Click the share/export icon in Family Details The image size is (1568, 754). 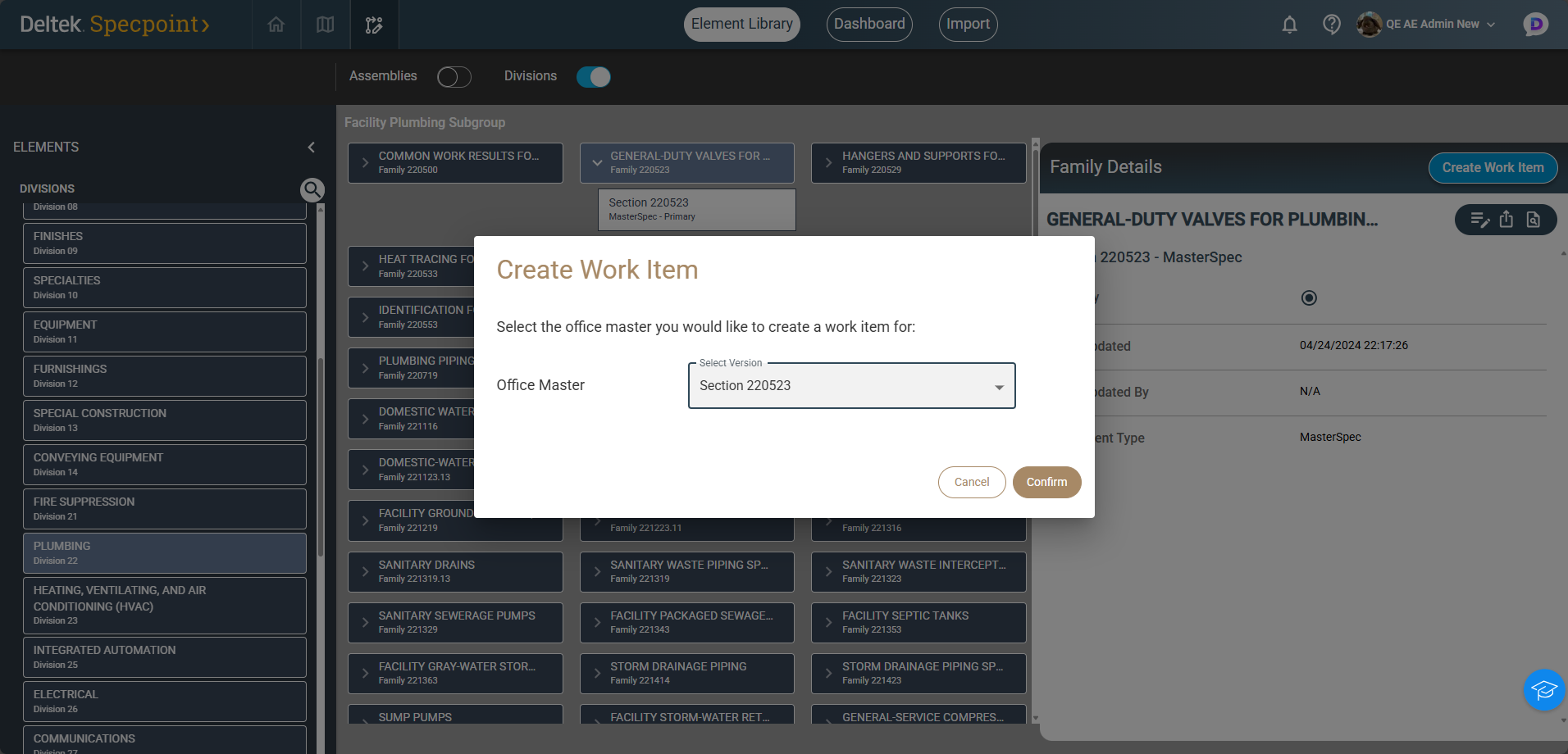(x=1506, y=220)
